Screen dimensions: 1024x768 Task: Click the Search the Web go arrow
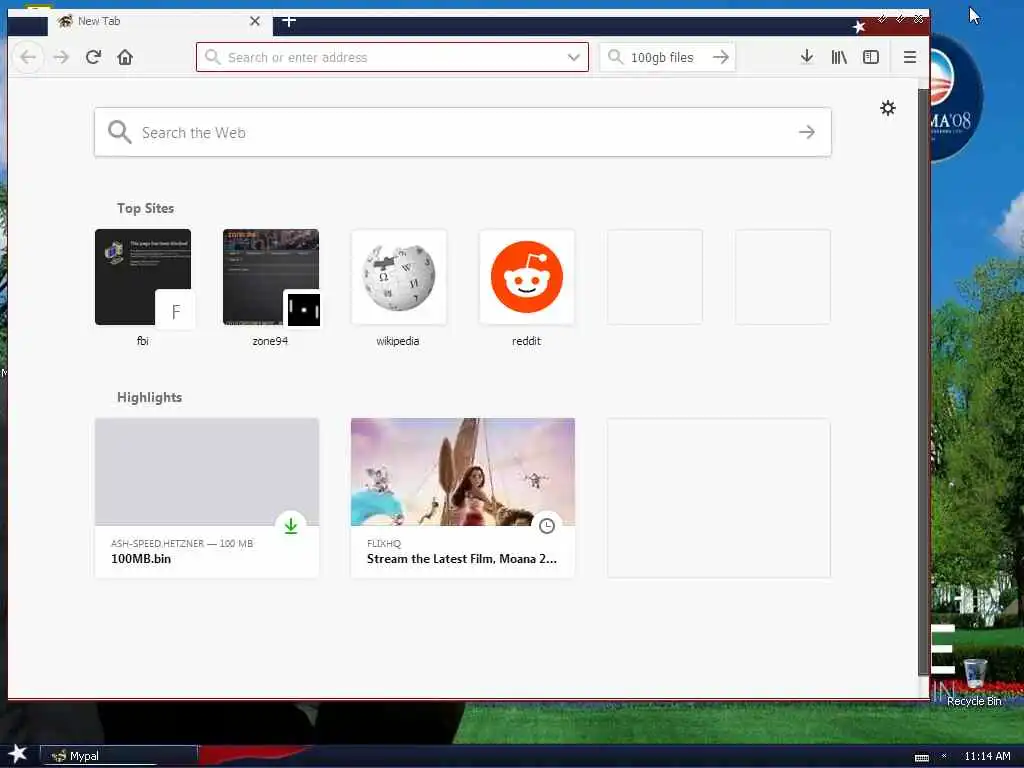point(807,133)
